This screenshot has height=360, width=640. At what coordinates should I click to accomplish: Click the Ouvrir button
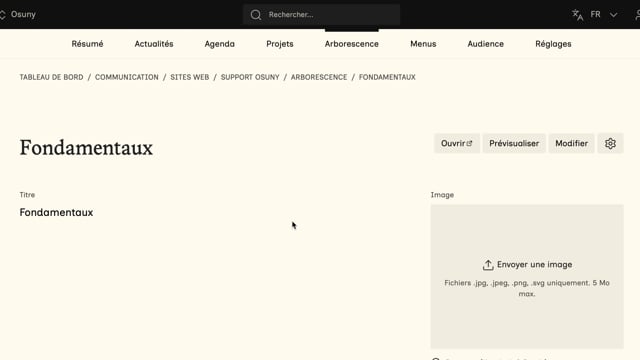coord(457,143)
